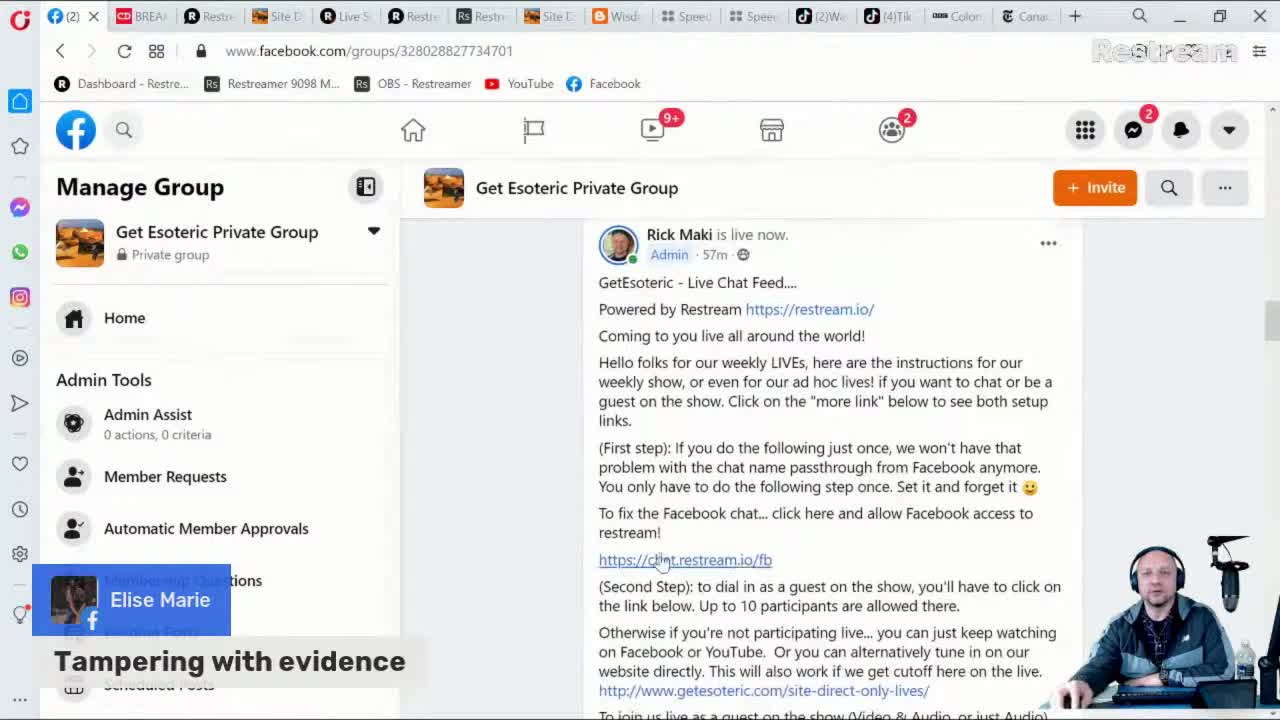Open Facebook Groups icon with badge
Viewport: 1280px width, 720px height.
(x=892, y=130)
